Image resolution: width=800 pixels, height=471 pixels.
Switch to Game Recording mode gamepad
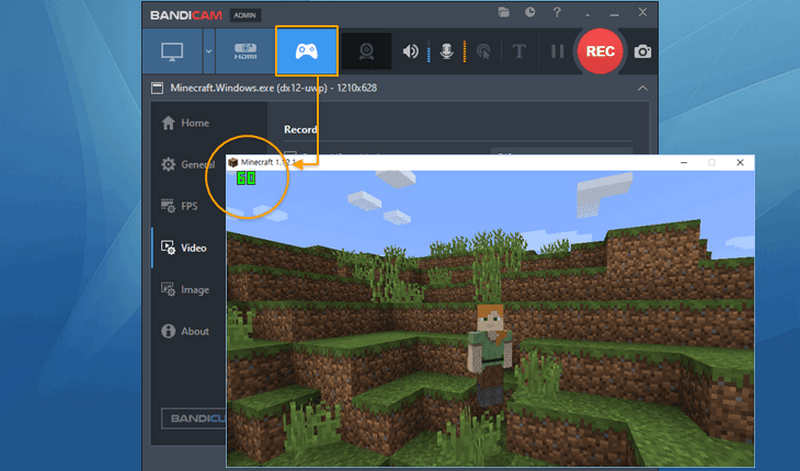(307, 51)
